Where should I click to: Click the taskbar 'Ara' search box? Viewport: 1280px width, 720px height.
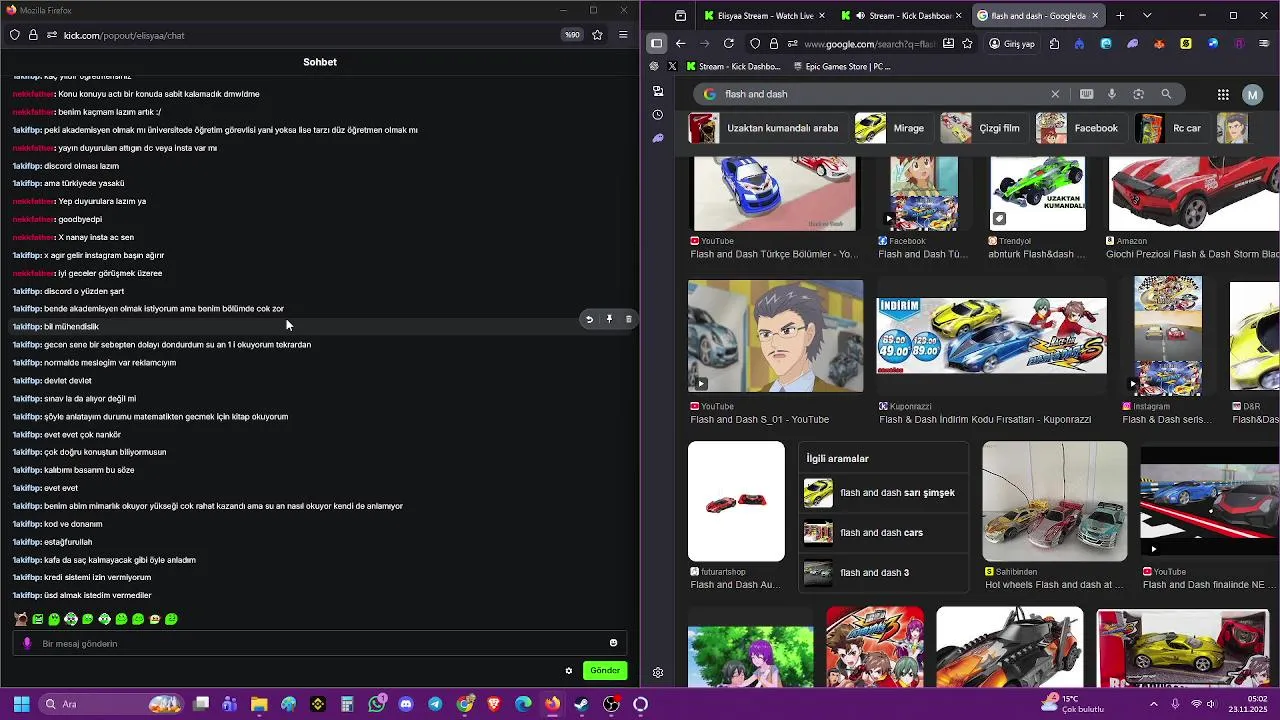(x=110, y=704)
